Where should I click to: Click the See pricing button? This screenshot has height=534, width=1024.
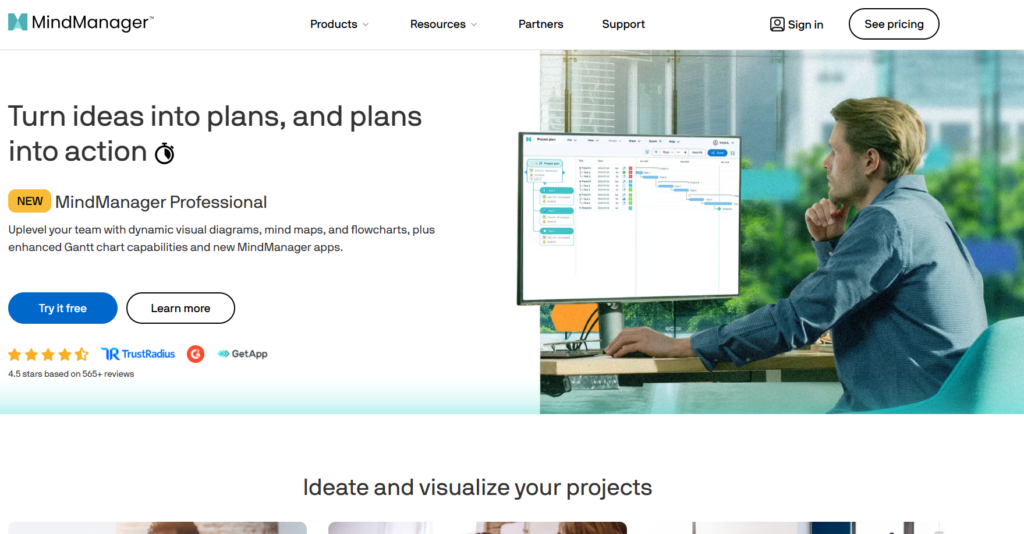coord(893,24)
